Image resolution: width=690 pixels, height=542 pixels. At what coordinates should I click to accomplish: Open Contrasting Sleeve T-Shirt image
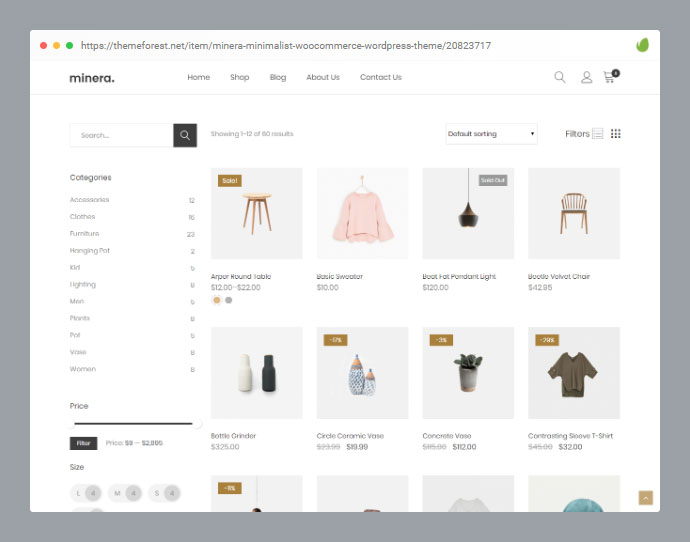tap(574, 373)
